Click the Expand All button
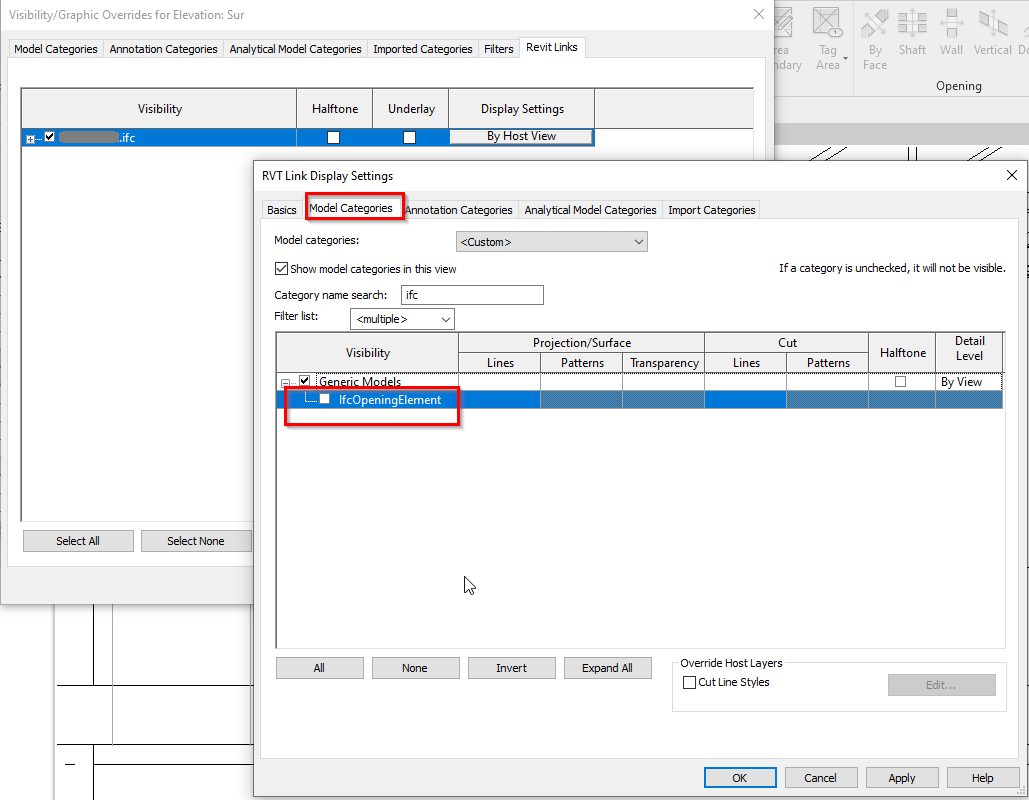The width and height of the screenshot is (1029, 800). pyautogui.click(x=607, y=667)
